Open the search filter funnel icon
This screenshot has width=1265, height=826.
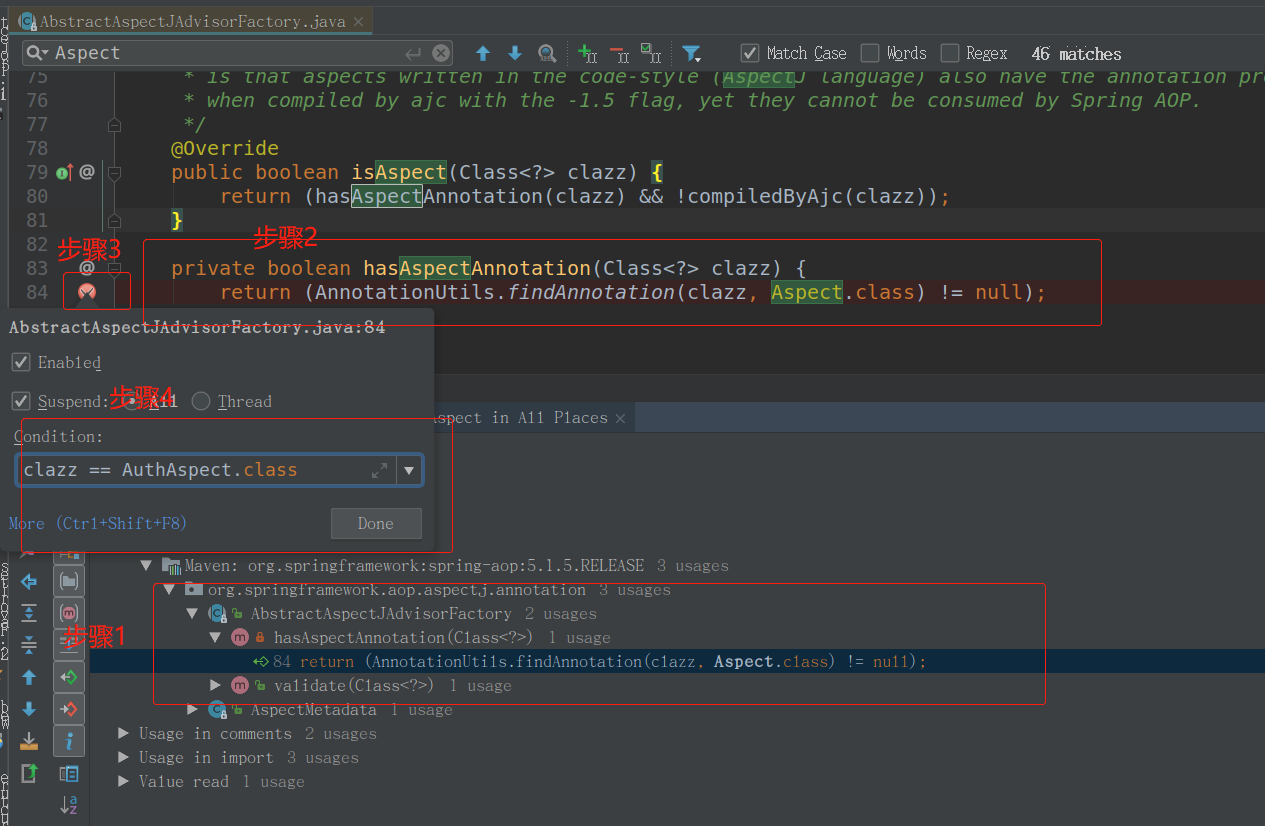(x=691, y=53)
